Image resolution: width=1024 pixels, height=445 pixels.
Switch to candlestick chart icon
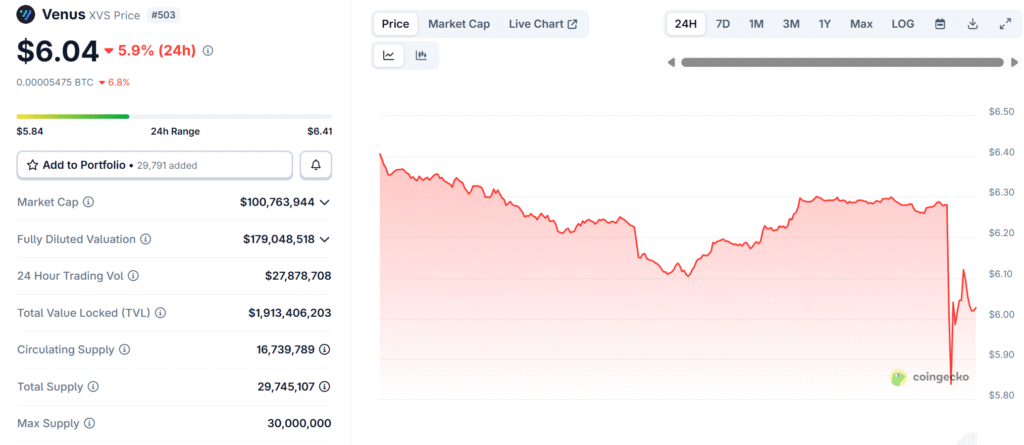pyautogui.click(x=421, y=56)
